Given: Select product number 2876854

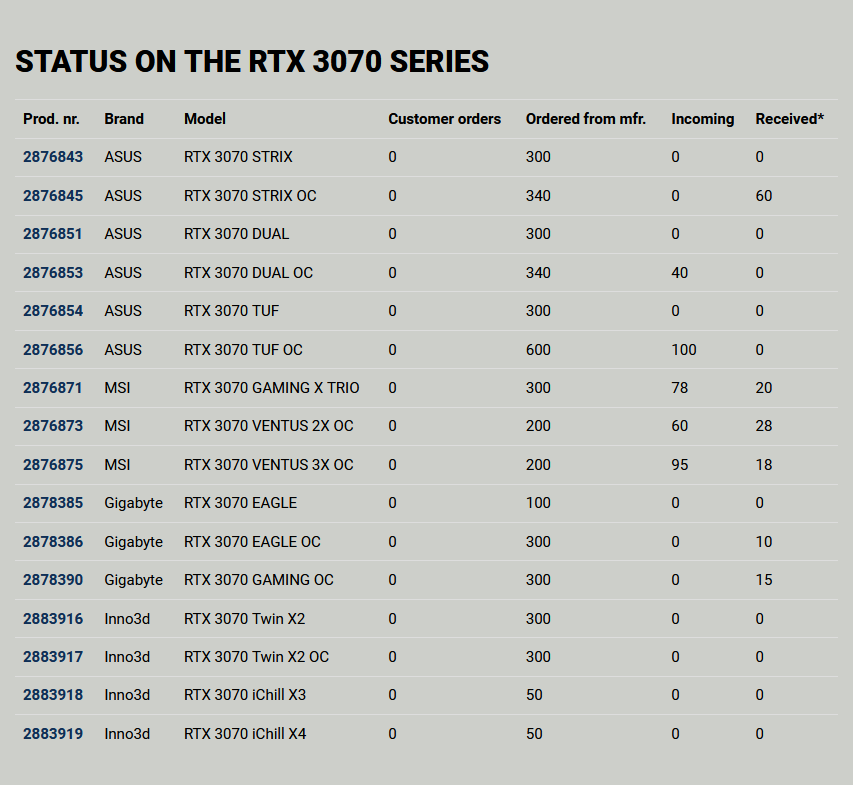Looking at the screenshot, I should (53, 311).
